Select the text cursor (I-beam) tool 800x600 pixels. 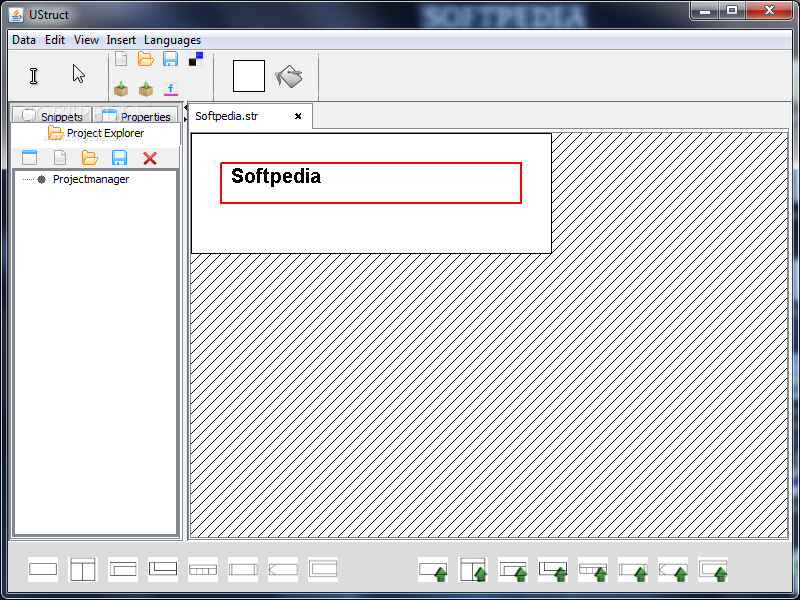(34, 76)
